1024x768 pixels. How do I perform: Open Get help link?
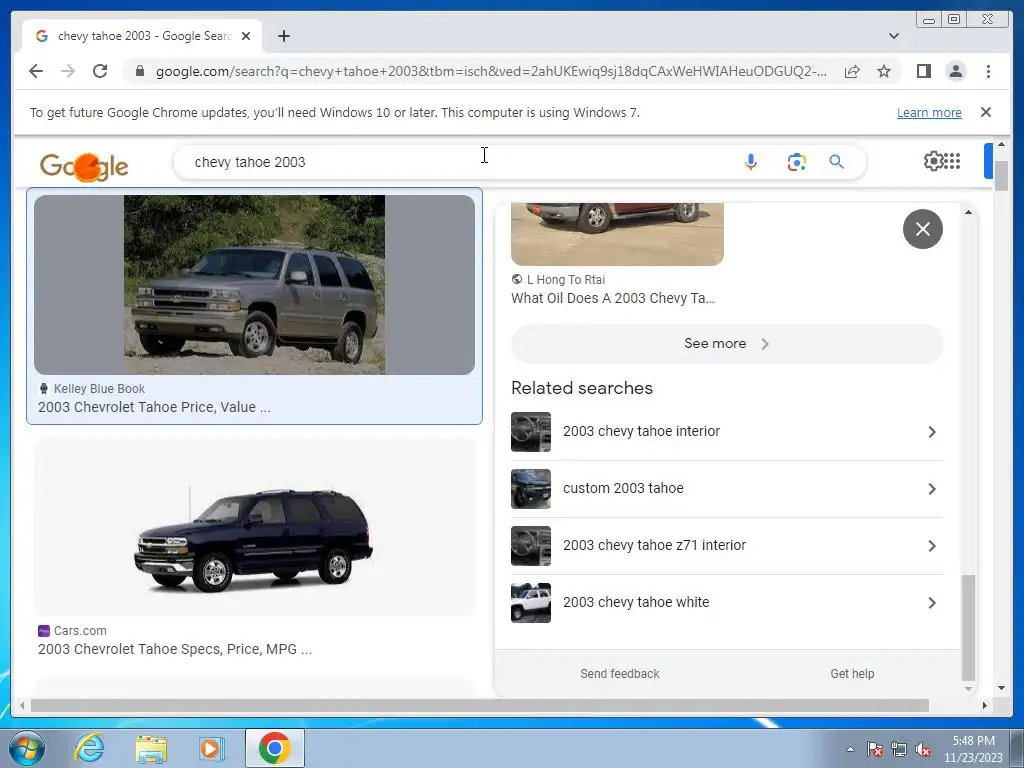pos(852,673)
